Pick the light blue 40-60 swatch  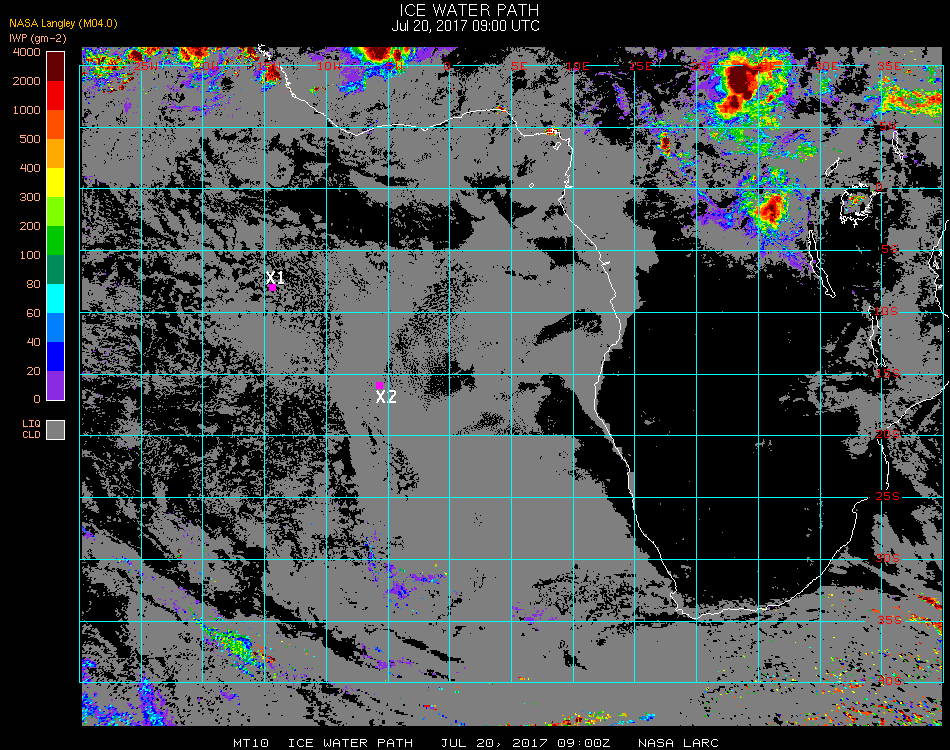point(56,328)
